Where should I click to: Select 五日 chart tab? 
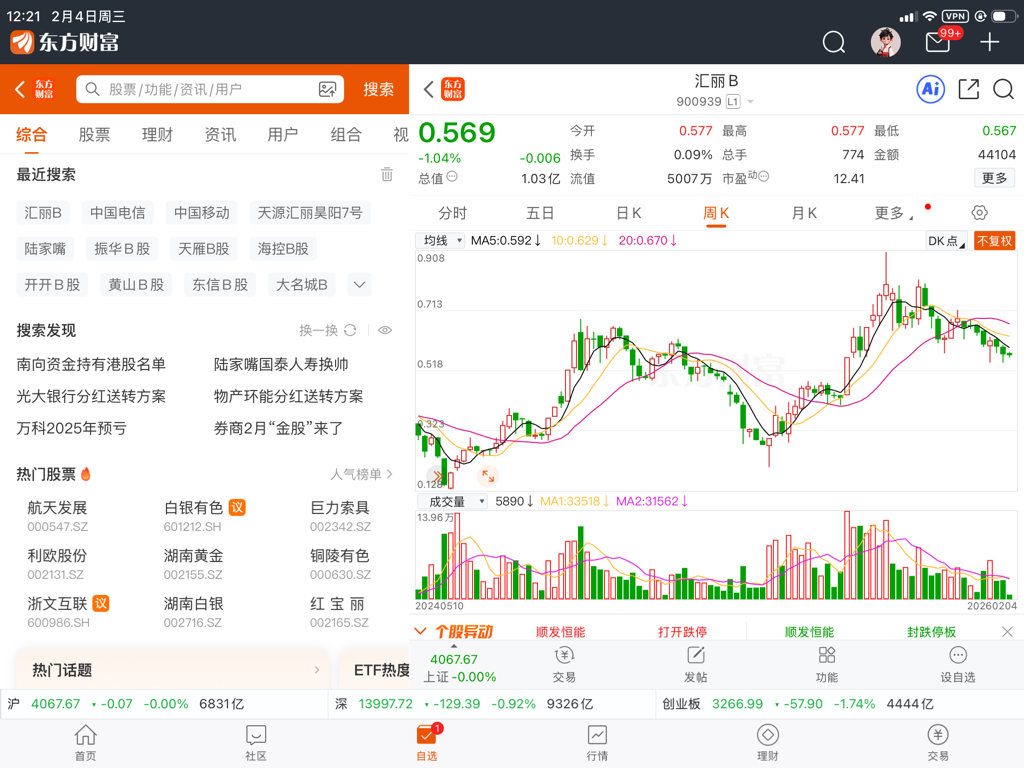[x=540, y=213]
